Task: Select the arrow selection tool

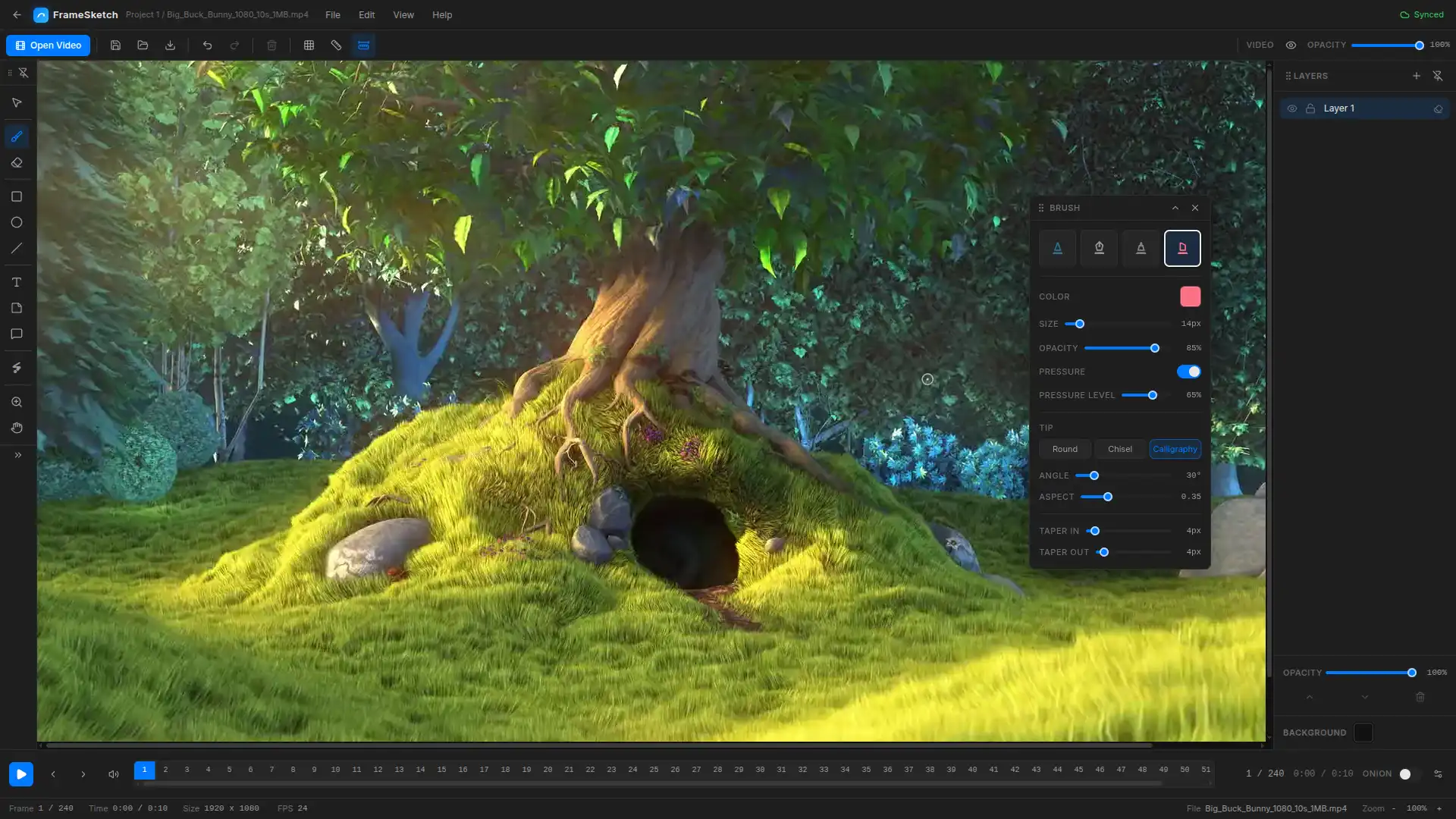Action: 17,103
